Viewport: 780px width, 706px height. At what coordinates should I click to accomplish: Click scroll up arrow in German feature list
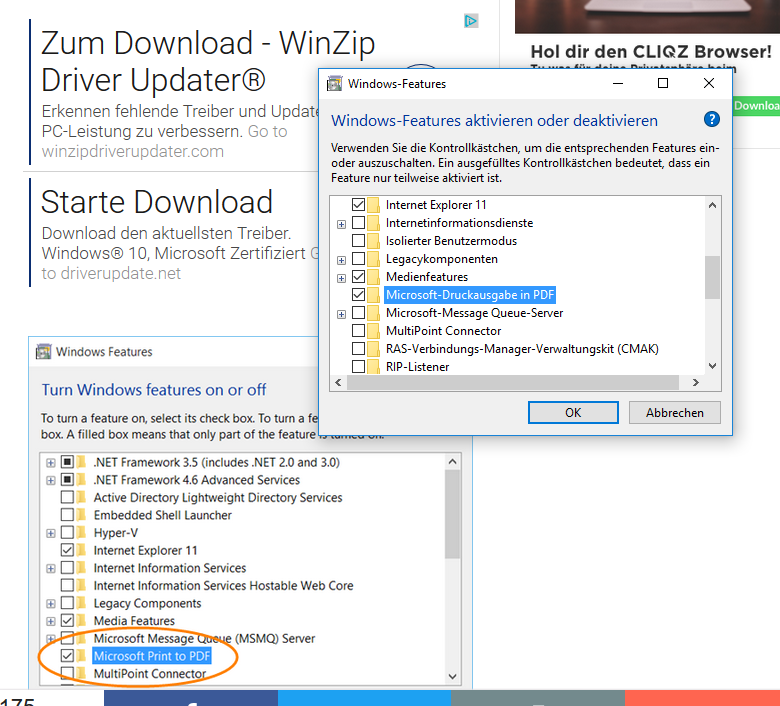pos(712,205)
